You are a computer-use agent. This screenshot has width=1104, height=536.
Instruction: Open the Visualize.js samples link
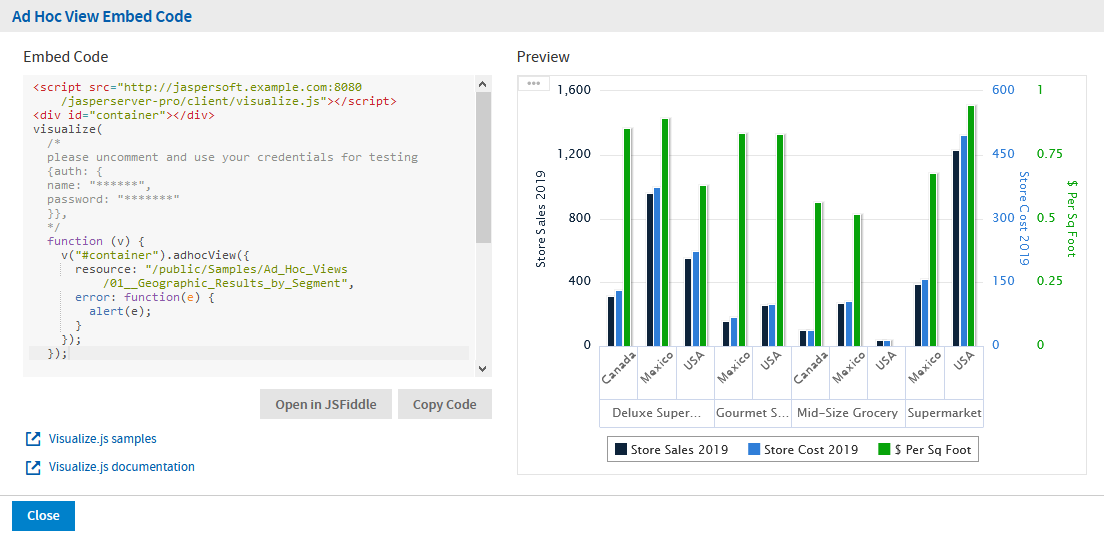coord(103,439)
